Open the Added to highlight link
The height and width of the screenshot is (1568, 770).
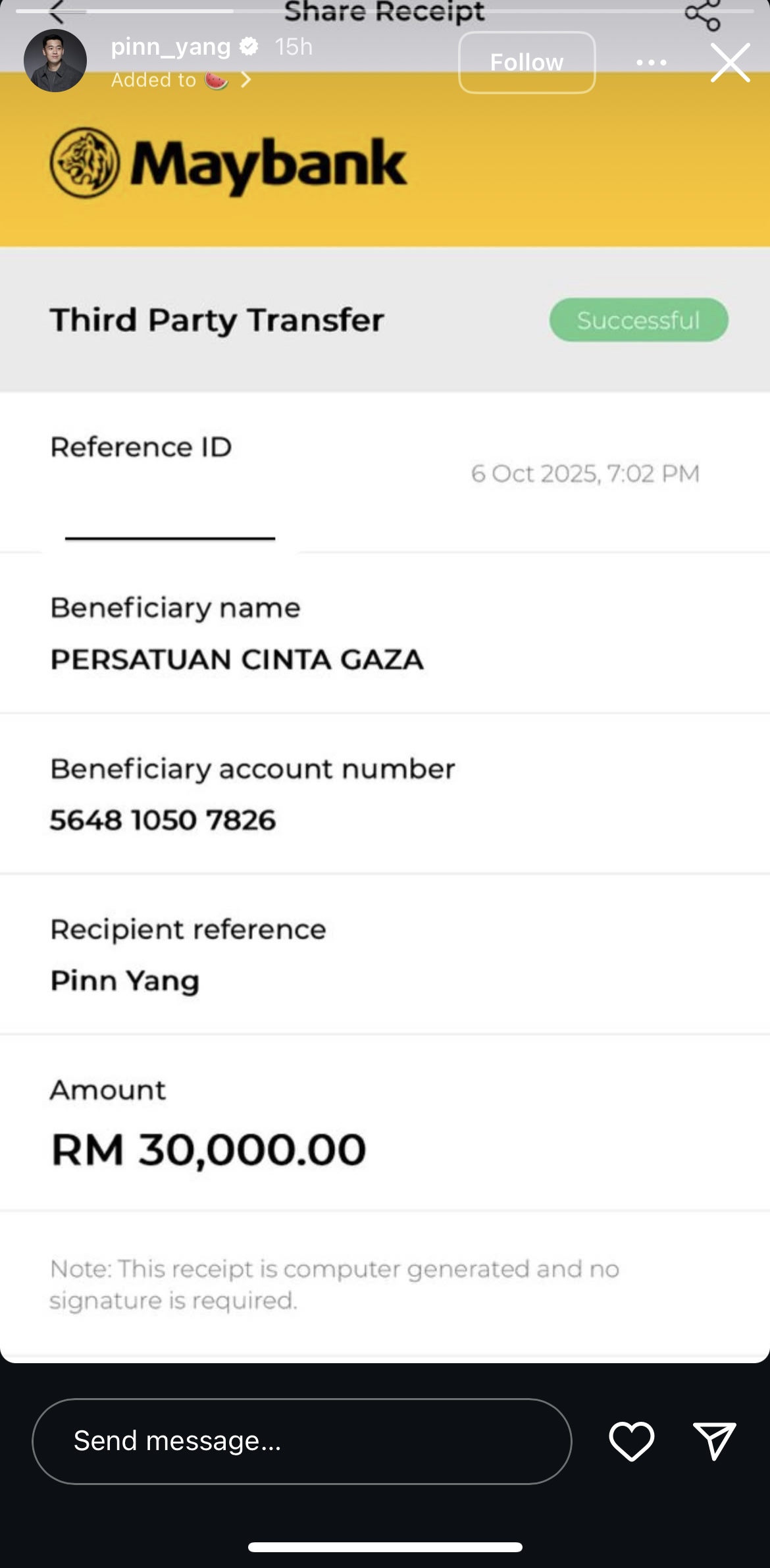click(154, 80)
